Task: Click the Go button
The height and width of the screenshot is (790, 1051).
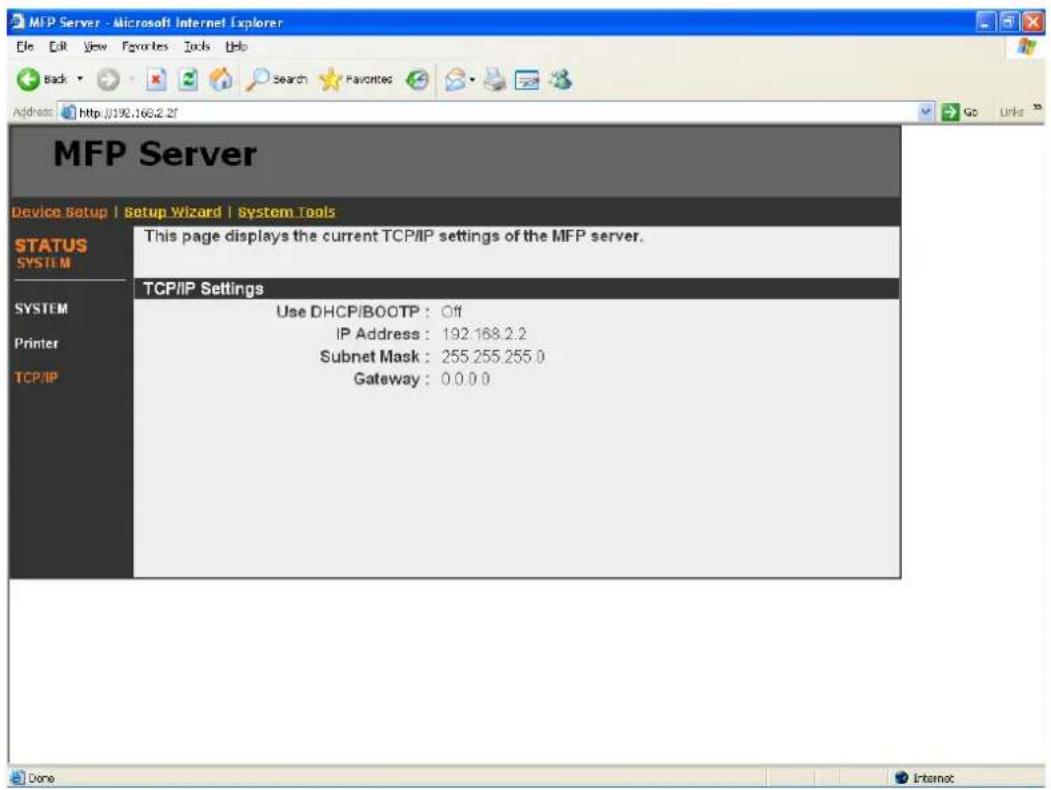Action: tap(959, 112)
